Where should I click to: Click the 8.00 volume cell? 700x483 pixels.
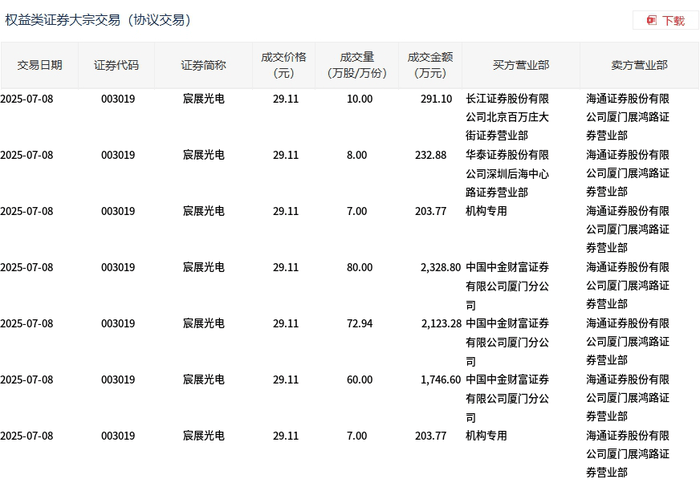tap(357, 155)
